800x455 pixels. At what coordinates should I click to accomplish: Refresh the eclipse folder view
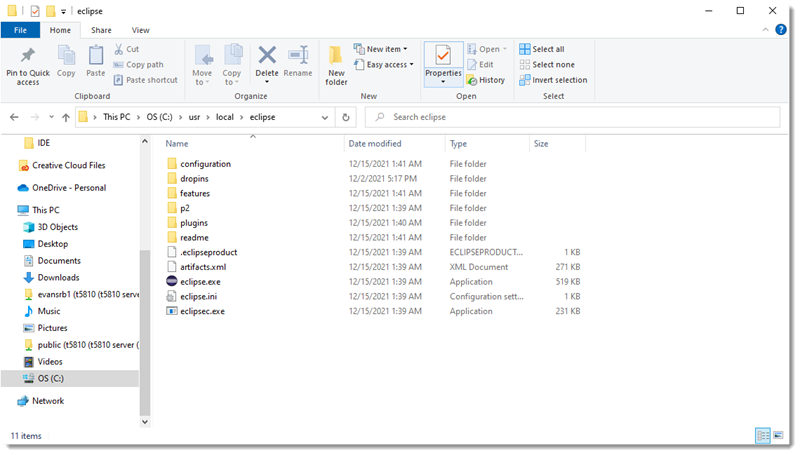point(345,117)
